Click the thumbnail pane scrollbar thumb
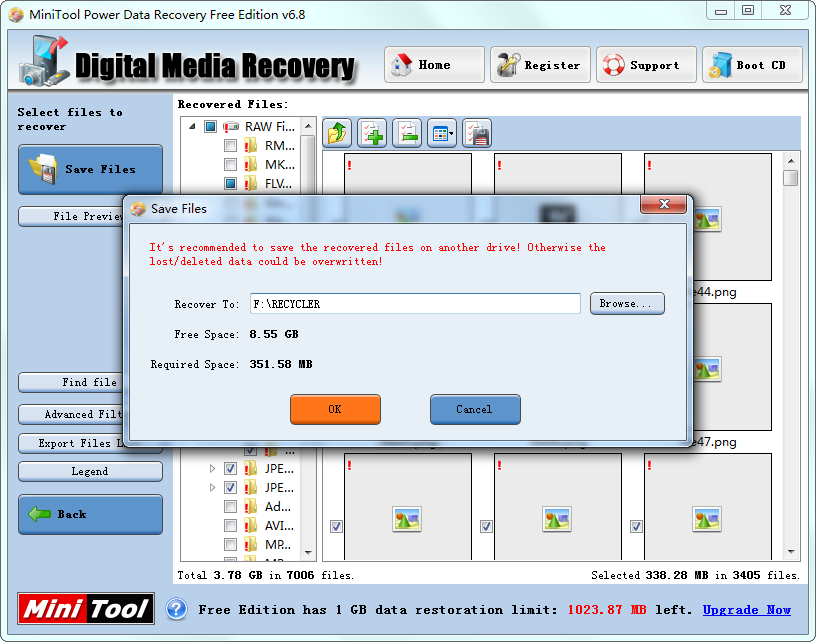The width and height of the screenshot is (816, 642). click(x=791, y=178)
